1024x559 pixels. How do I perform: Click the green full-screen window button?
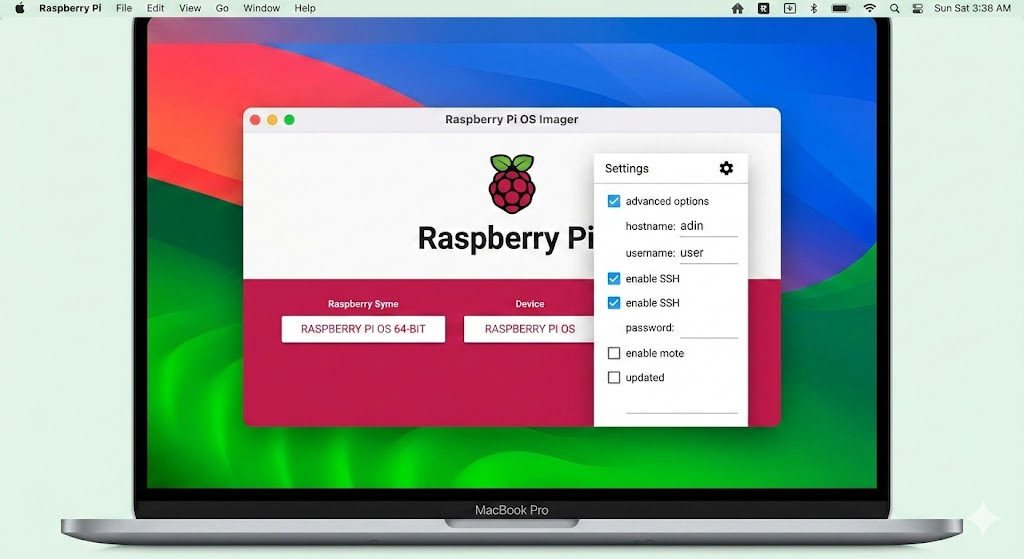pos(289,120)
